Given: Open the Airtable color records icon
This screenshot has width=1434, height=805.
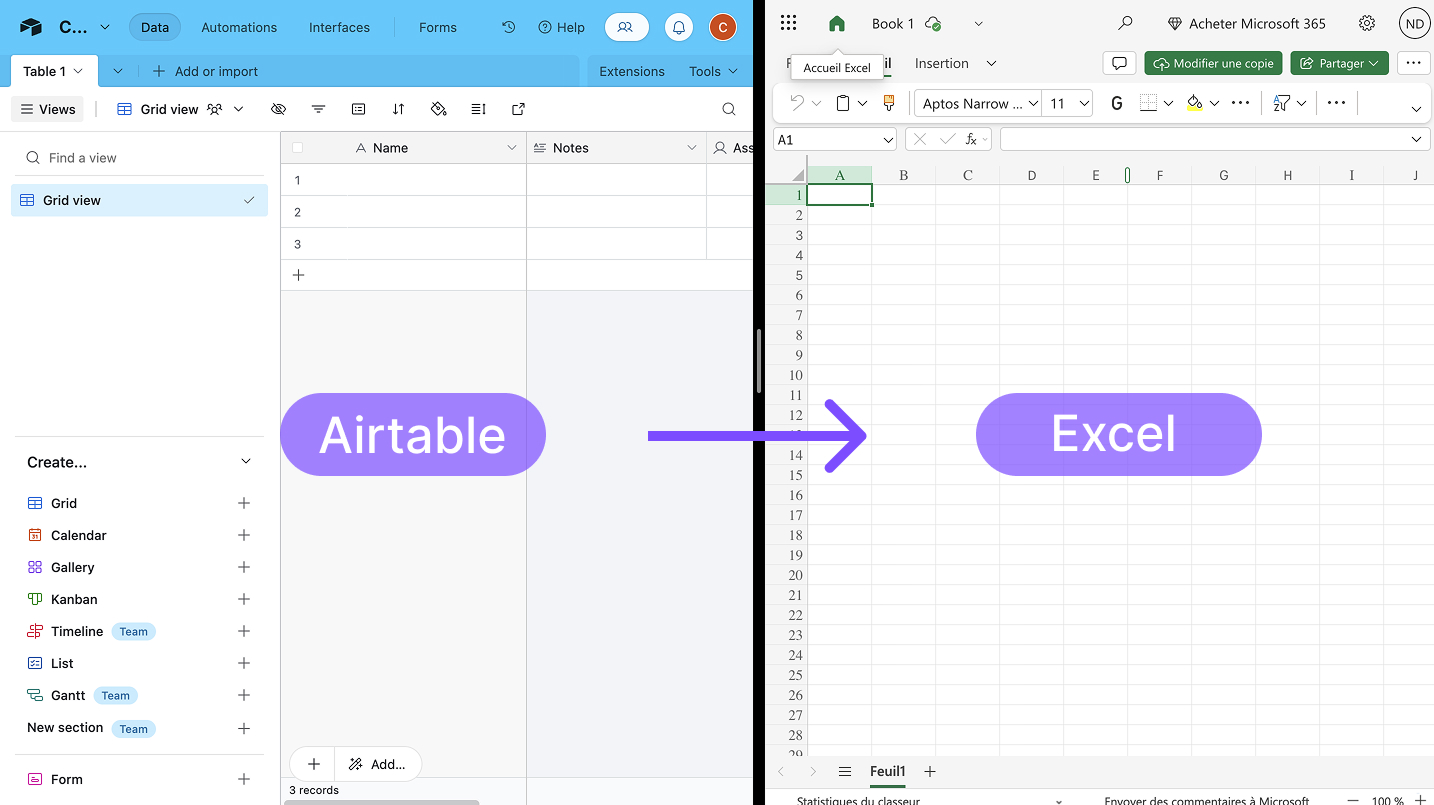Looking at the screenshot, I should click(438, 109).
